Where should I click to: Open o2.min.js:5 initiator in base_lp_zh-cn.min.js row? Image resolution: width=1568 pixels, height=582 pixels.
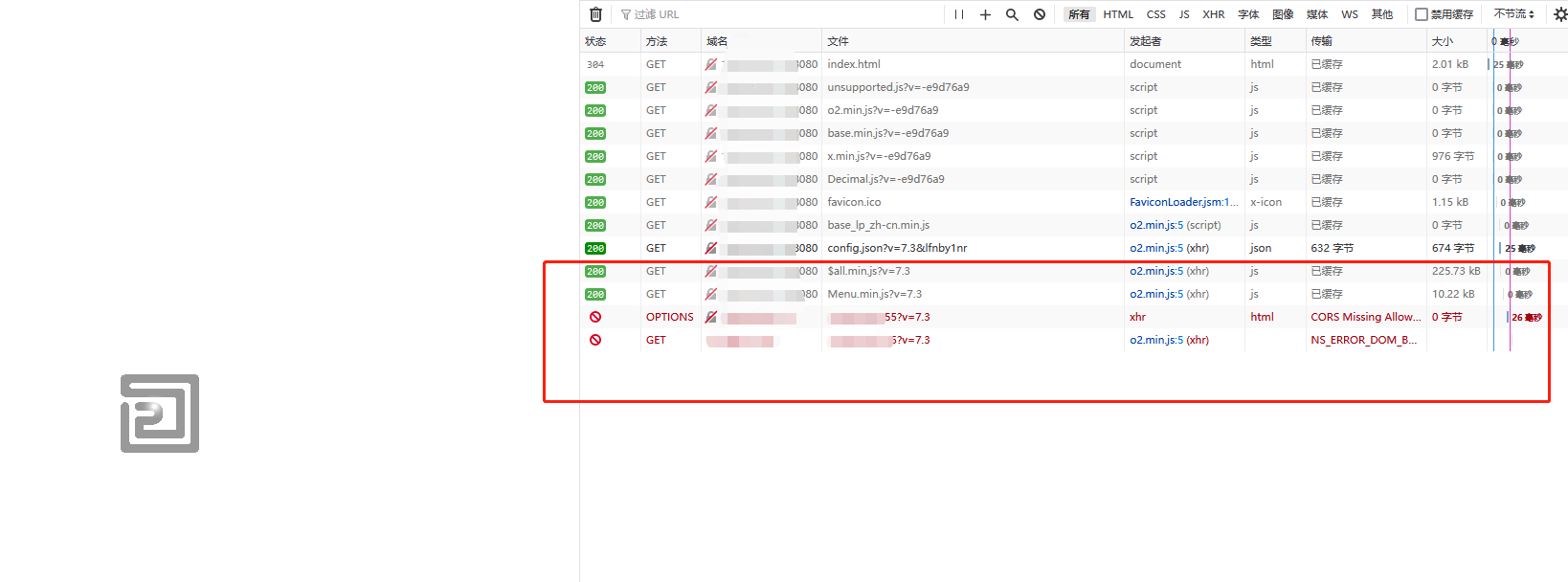point(1156,225)
